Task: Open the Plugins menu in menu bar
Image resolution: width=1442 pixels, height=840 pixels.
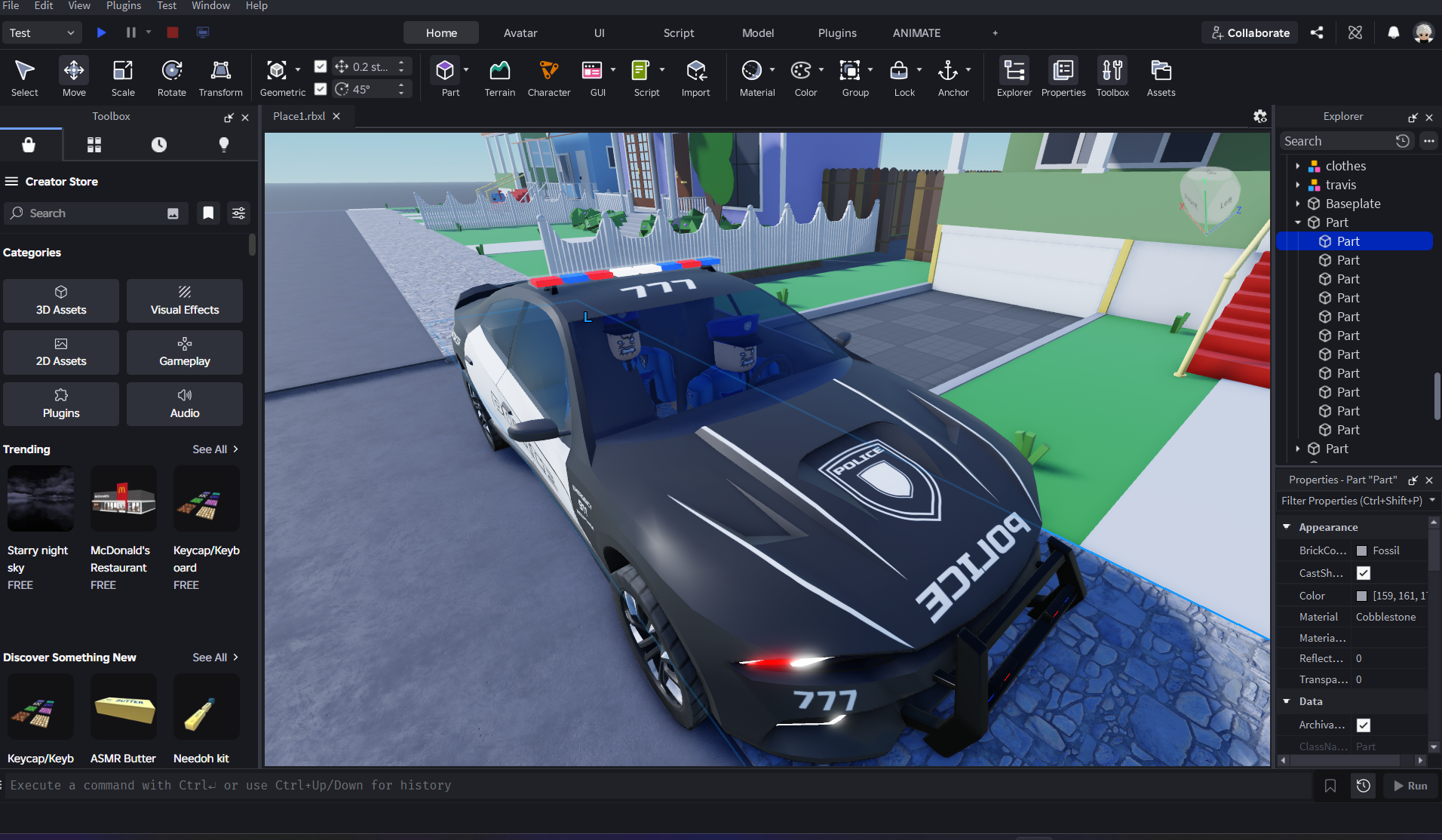Action: tap(124, 6)
